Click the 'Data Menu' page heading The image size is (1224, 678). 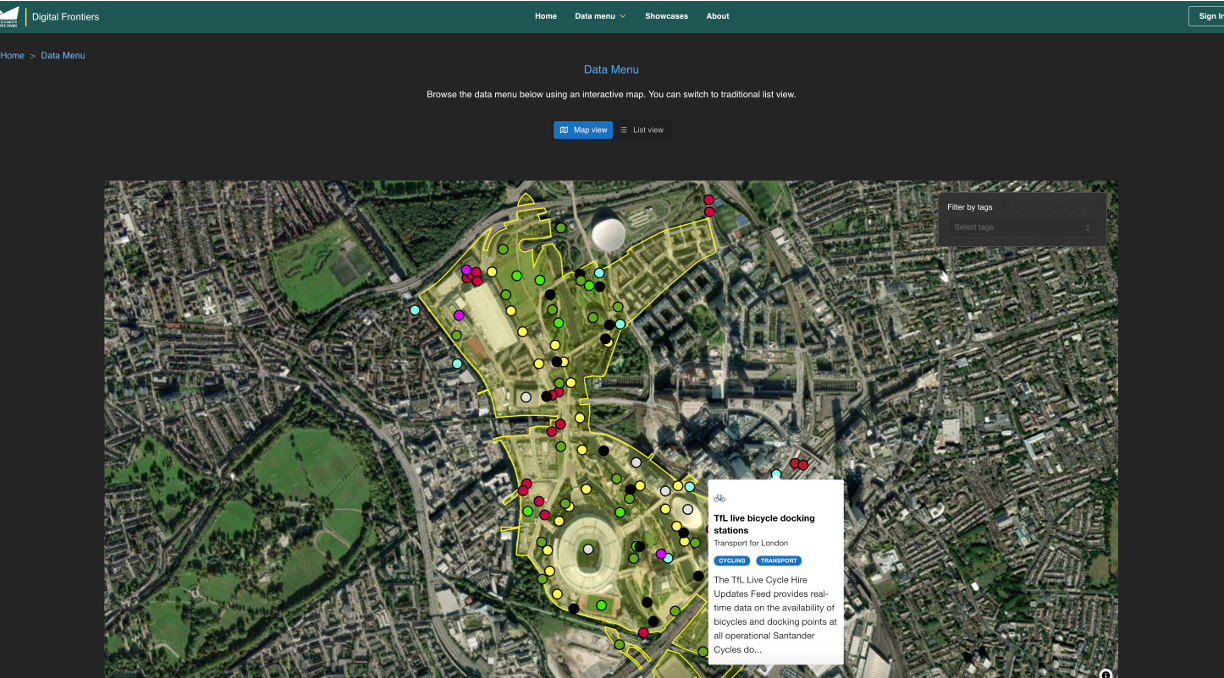click(x=611, y=70)
